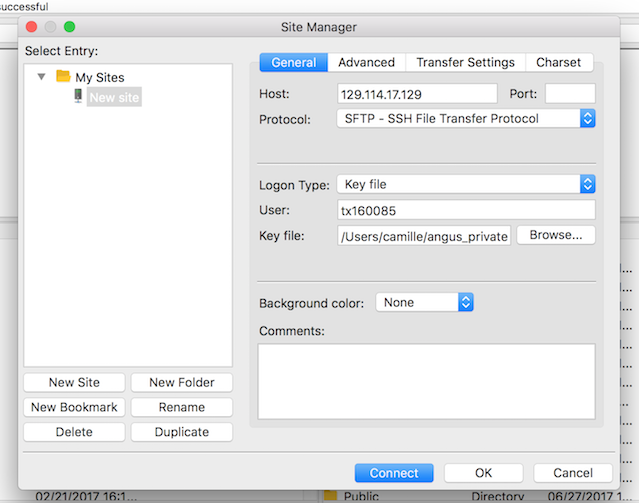Open the Protocol dropdown
639x503 pixels.
(x=466, y=119)
